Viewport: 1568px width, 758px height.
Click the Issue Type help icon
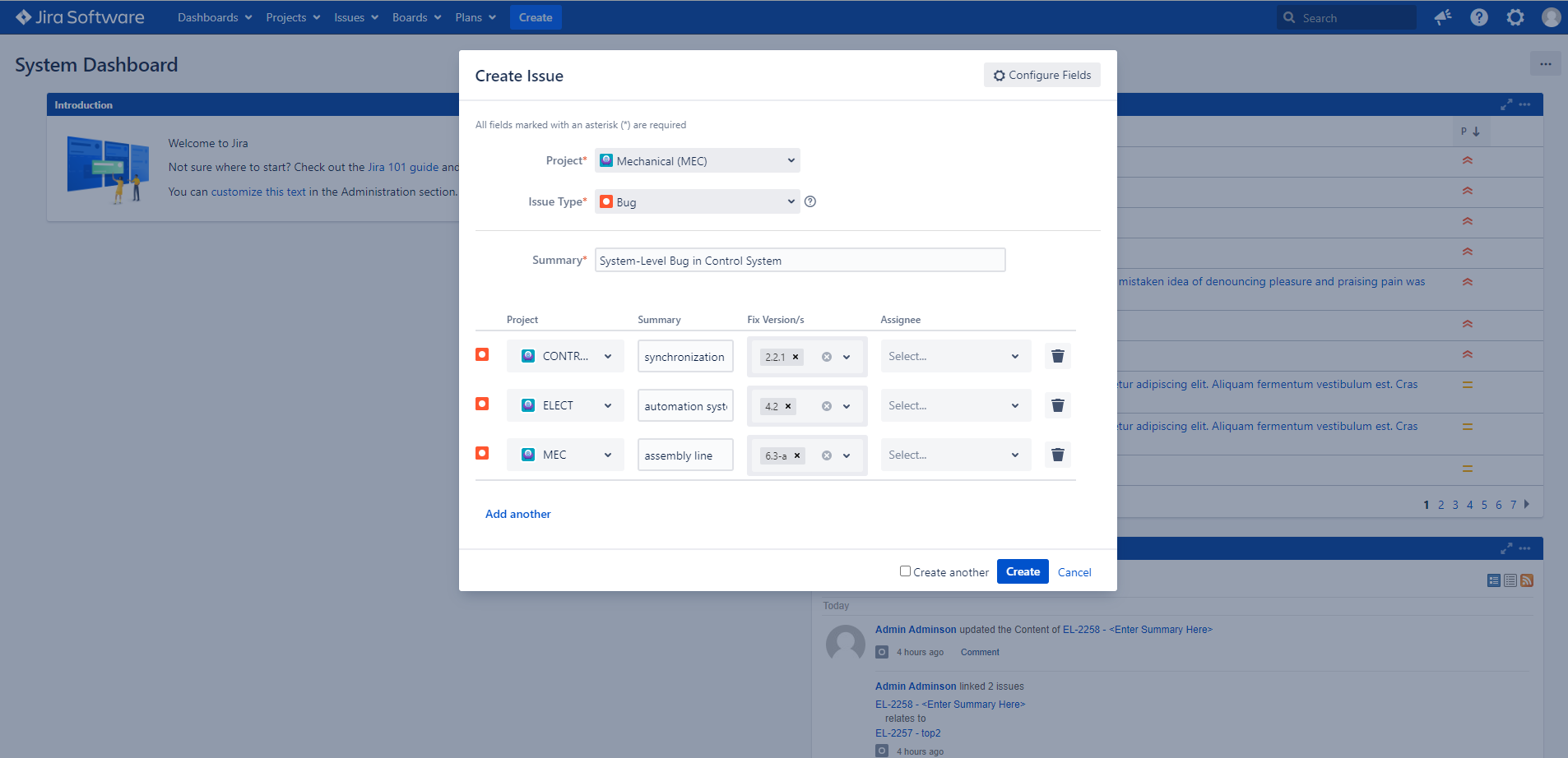click(x=810, y=201)
